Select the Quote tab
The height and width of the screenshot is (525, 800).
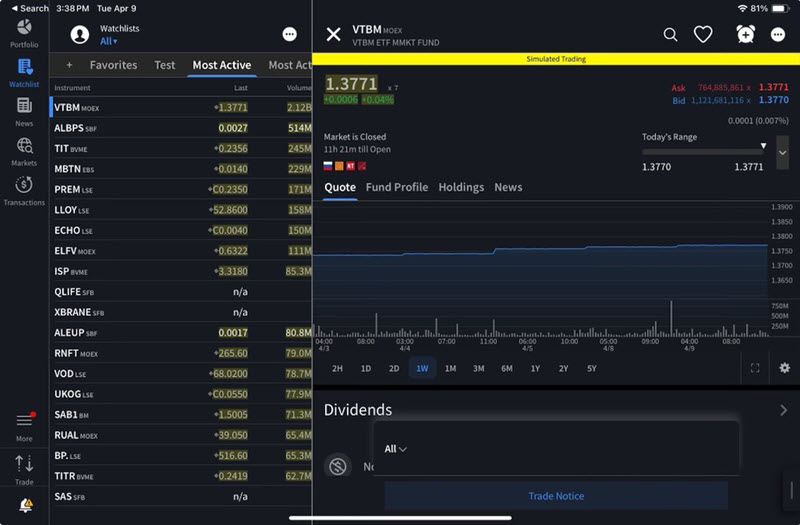coord(340,187)
